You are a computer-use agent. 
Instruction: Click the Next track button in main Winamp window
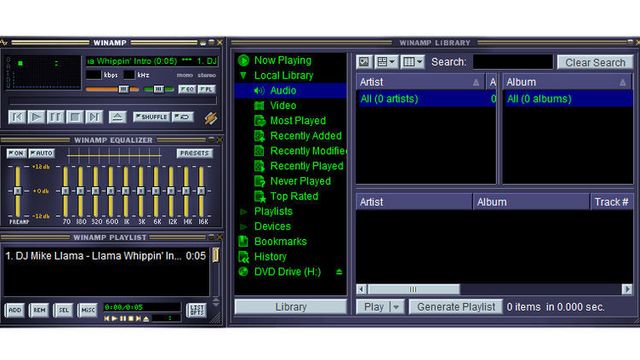click(x=94, y=117)
